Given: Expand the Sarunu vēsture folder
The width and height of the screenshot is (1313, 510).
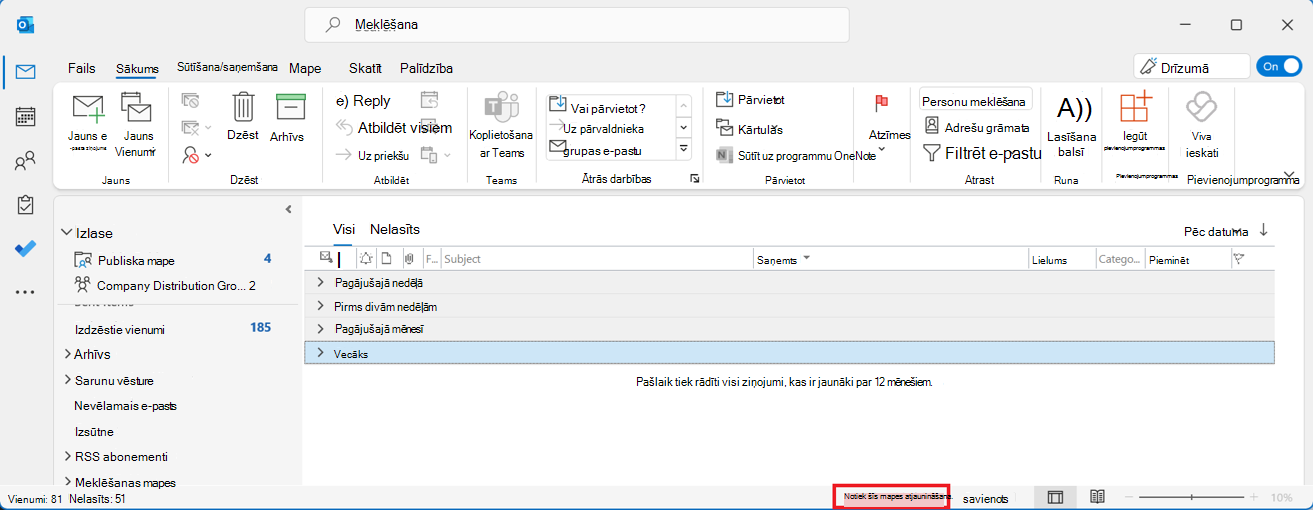Looking at the screenshot, I should (67, 380).
